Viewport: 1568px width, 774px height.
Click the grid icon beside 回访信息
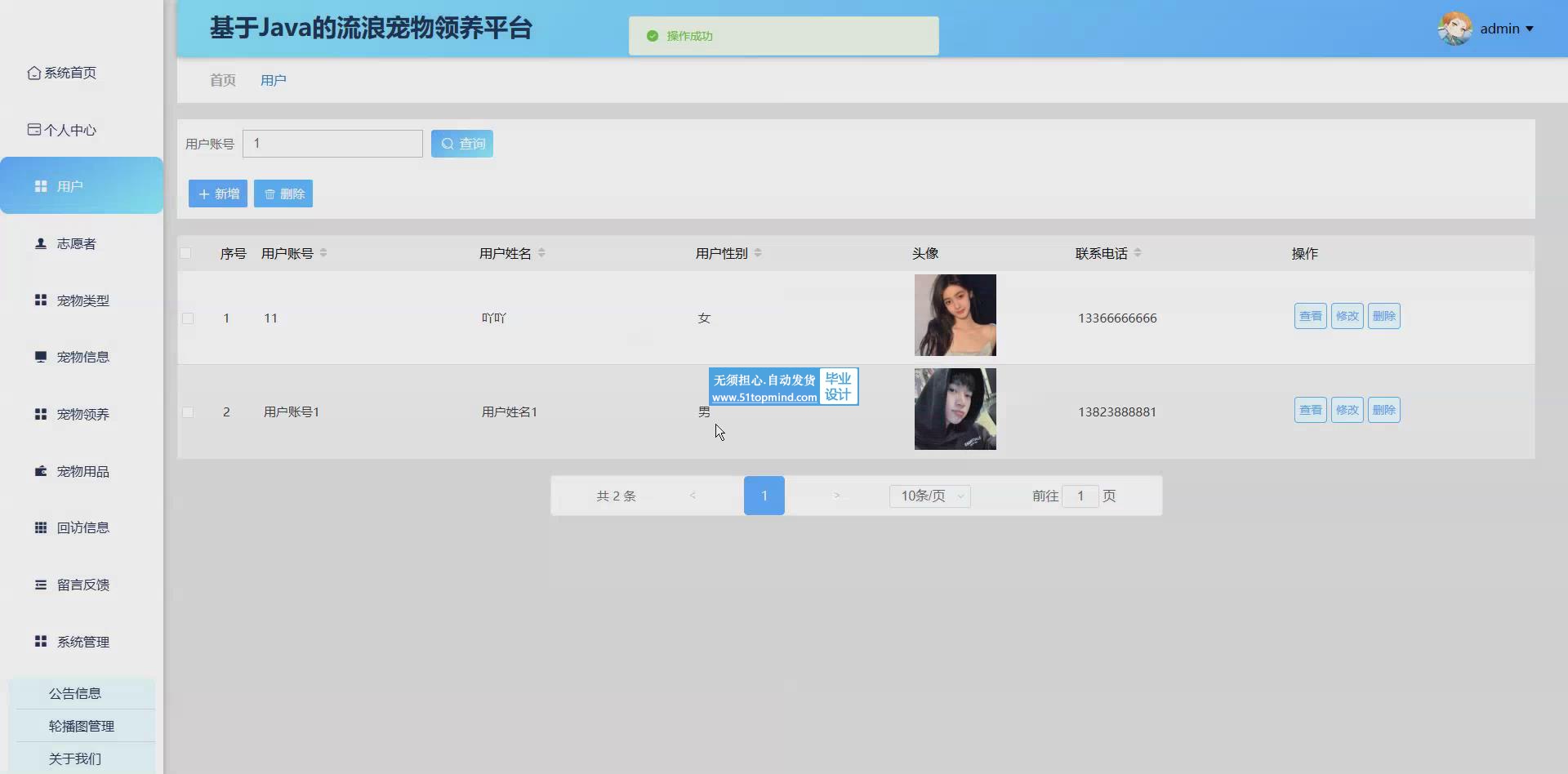[x=40, y=527]
